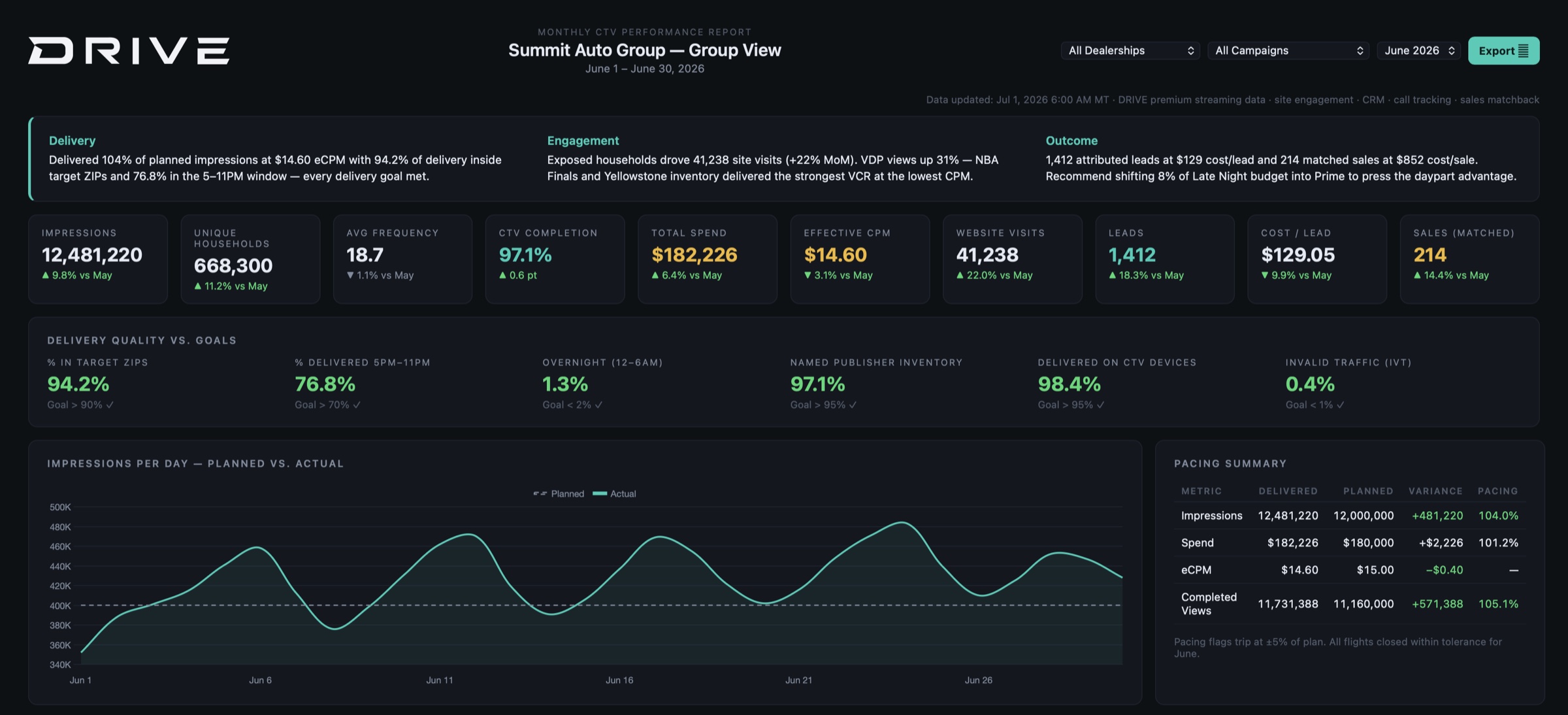Click the CTV Completion 97.1% KPI value

[x=525, y=254]
